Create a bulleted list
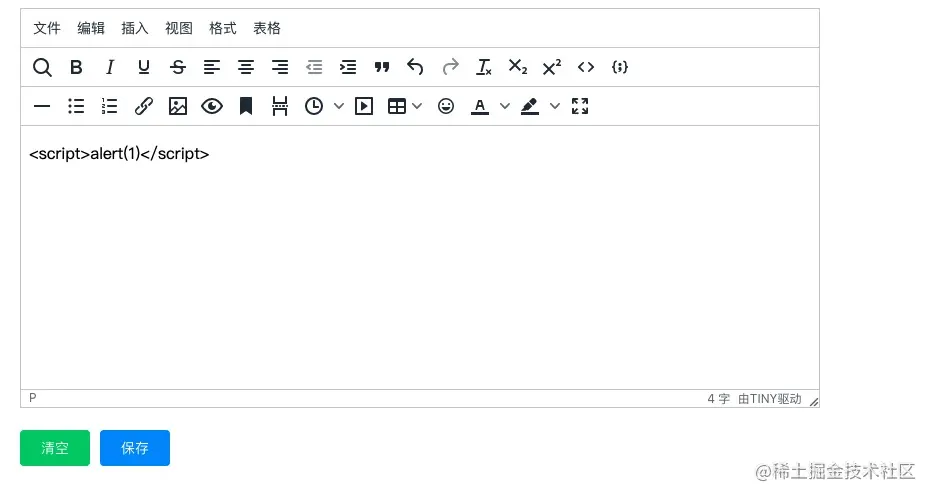 75,106
